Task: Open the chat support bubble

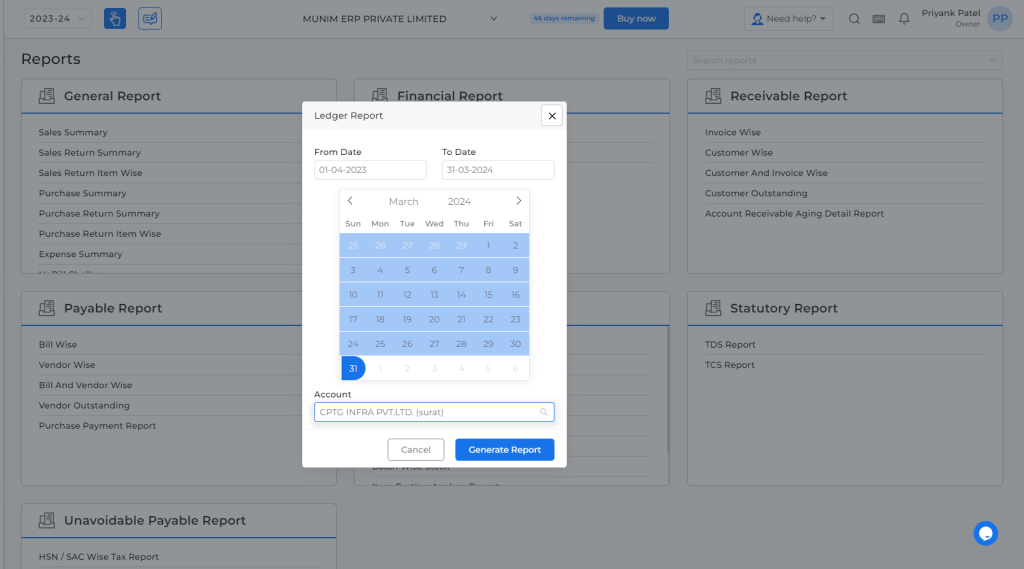Action: 985,533
